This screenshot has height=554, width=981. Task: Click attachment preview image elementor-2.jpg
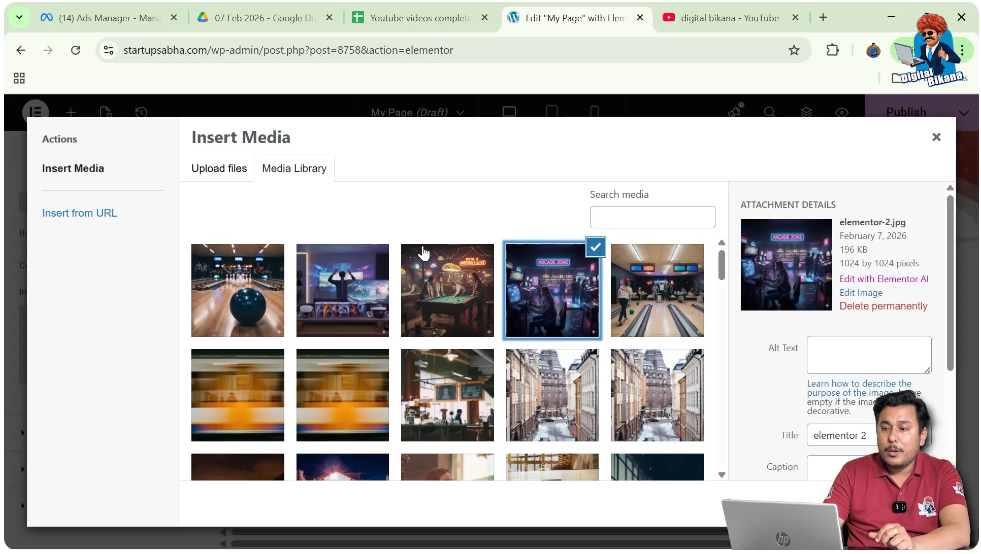(786, 265)
